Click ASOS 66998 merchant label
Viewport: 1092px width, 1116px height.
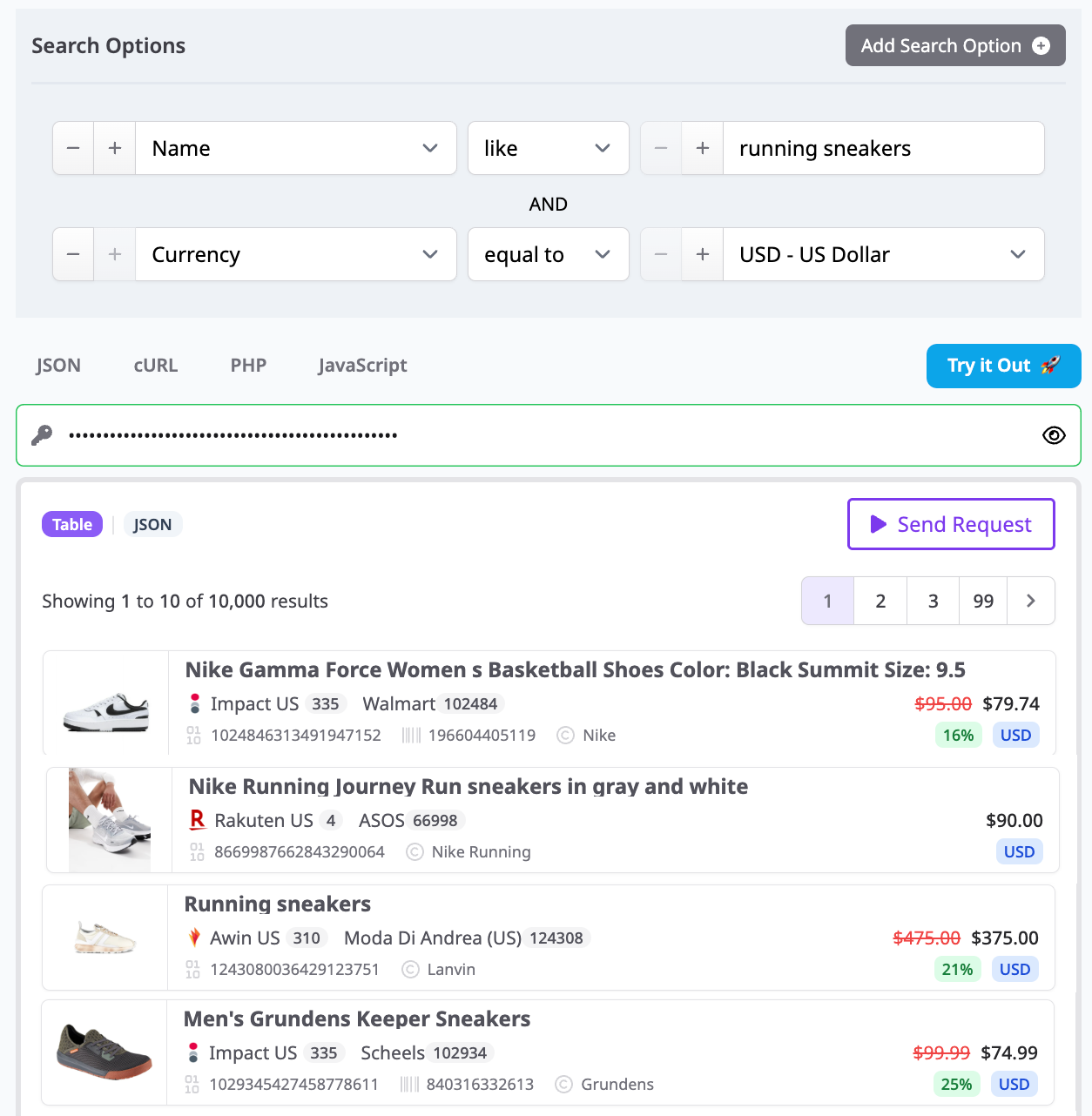point(412,820)
